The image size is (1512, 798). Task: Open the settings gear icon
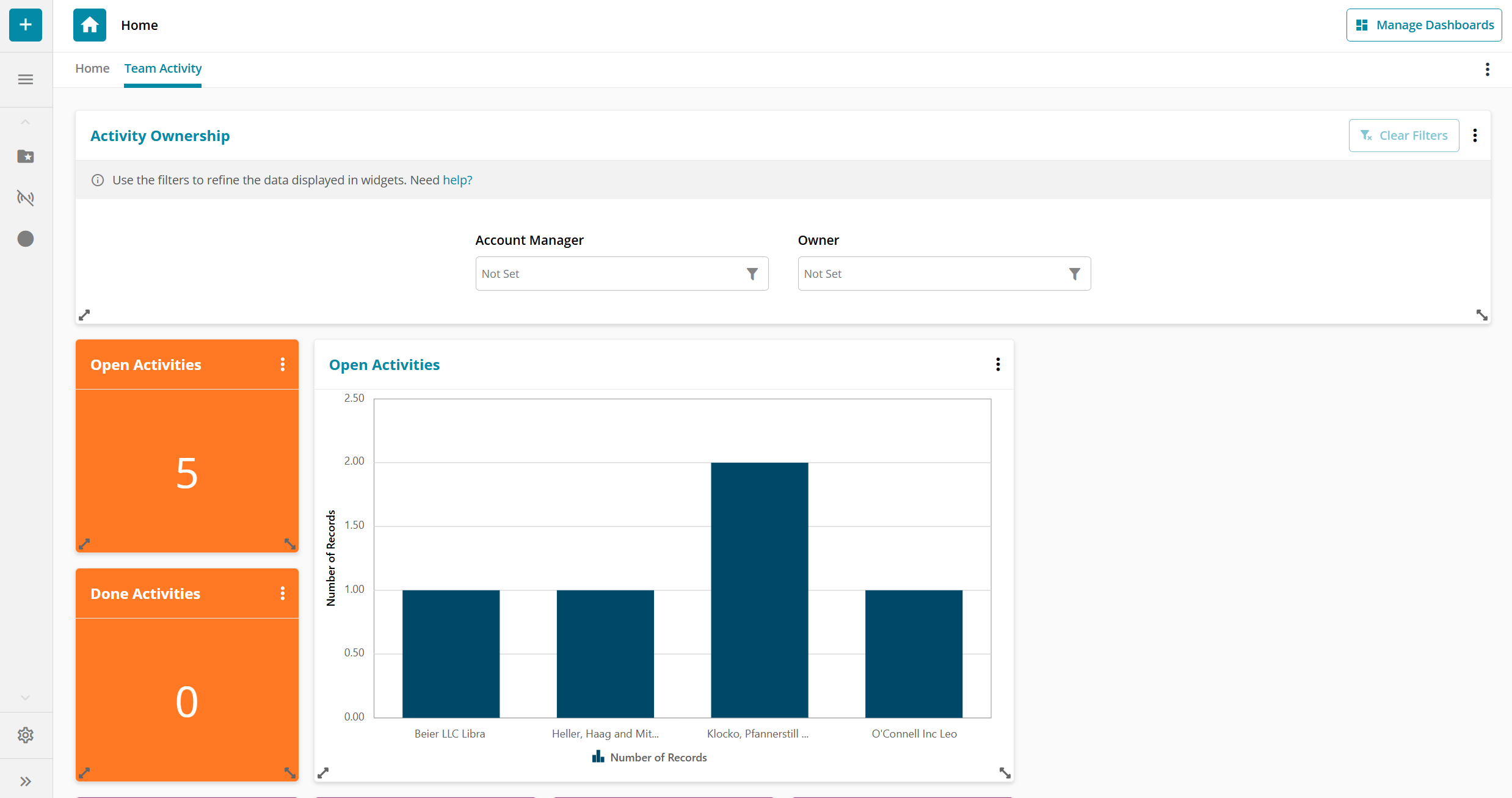coord(26,735)
